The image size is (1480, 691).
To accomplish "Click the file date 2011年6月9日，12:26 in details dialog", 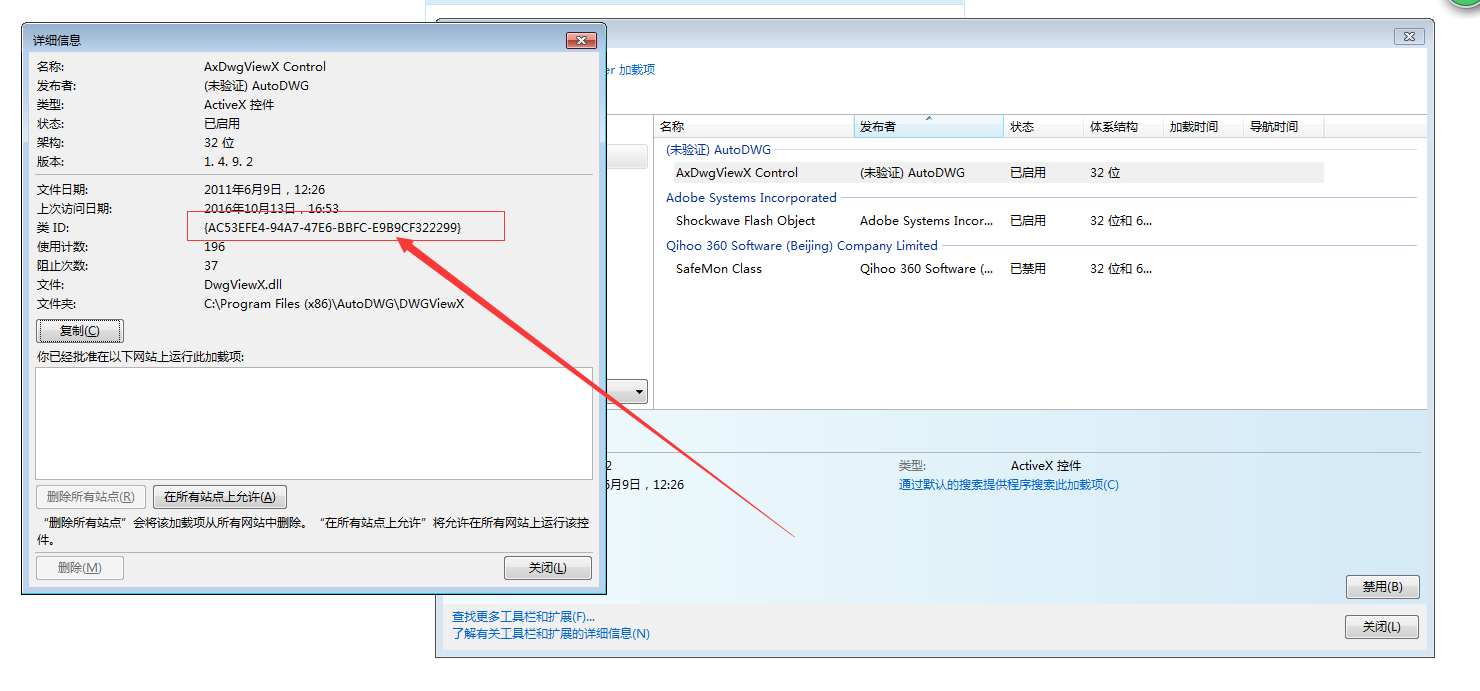I will click(264, 190).
